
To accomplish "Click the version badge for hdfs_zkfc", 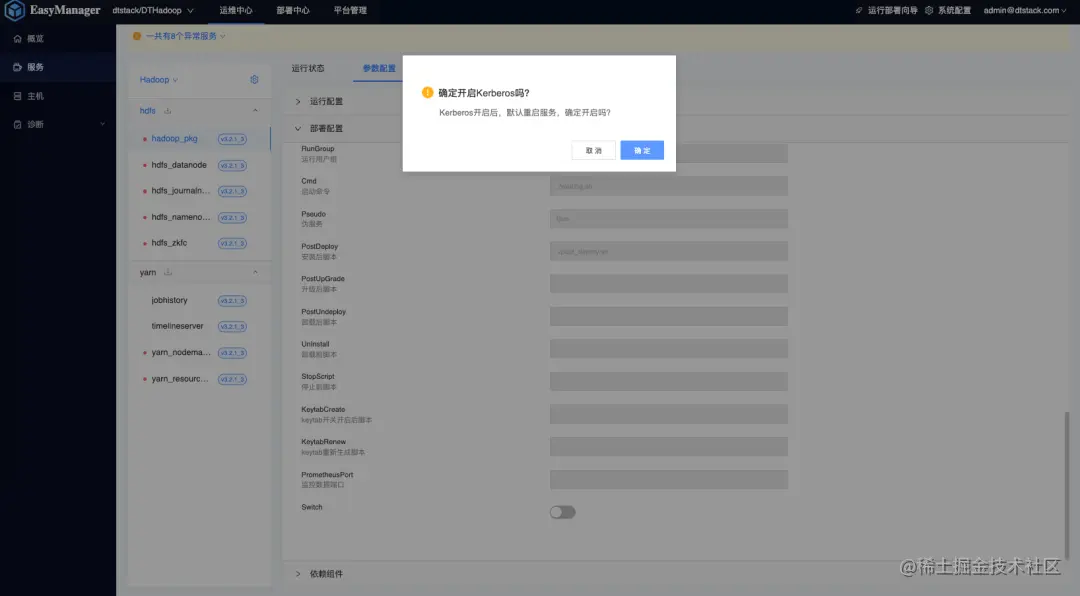I will [x=232, y=243].
